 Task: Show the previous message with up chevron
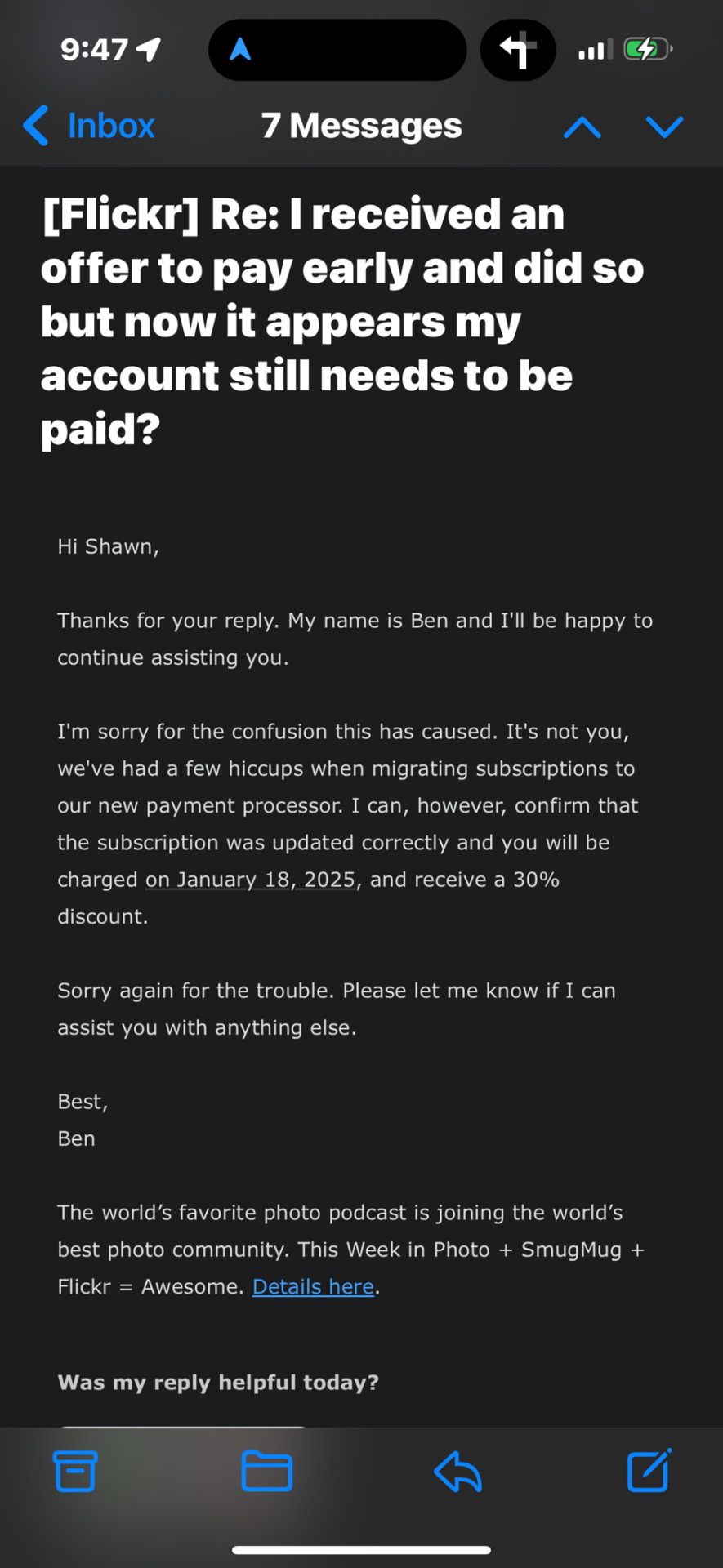[x=582, y=127]
